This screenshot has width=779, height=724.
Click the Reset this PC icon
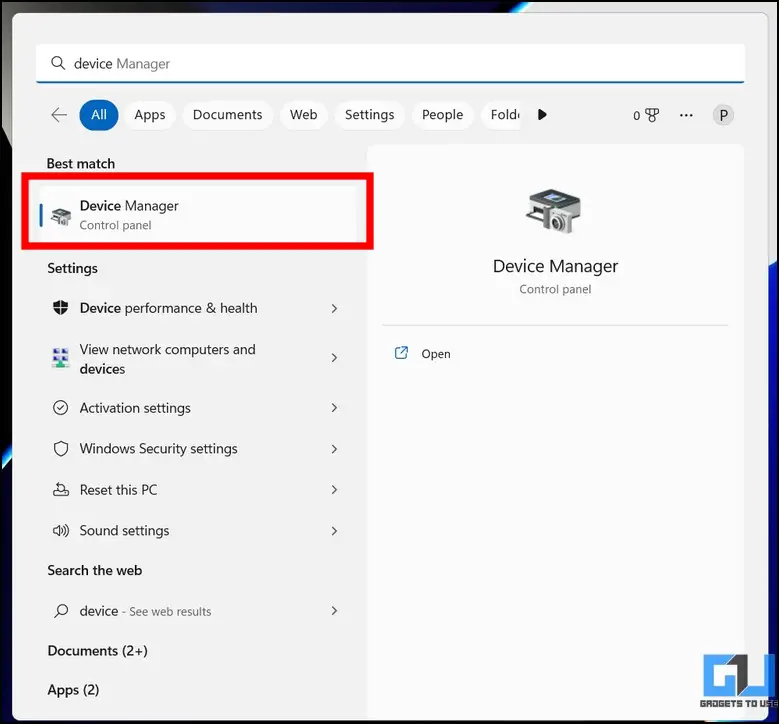click(x=61, y=490)
